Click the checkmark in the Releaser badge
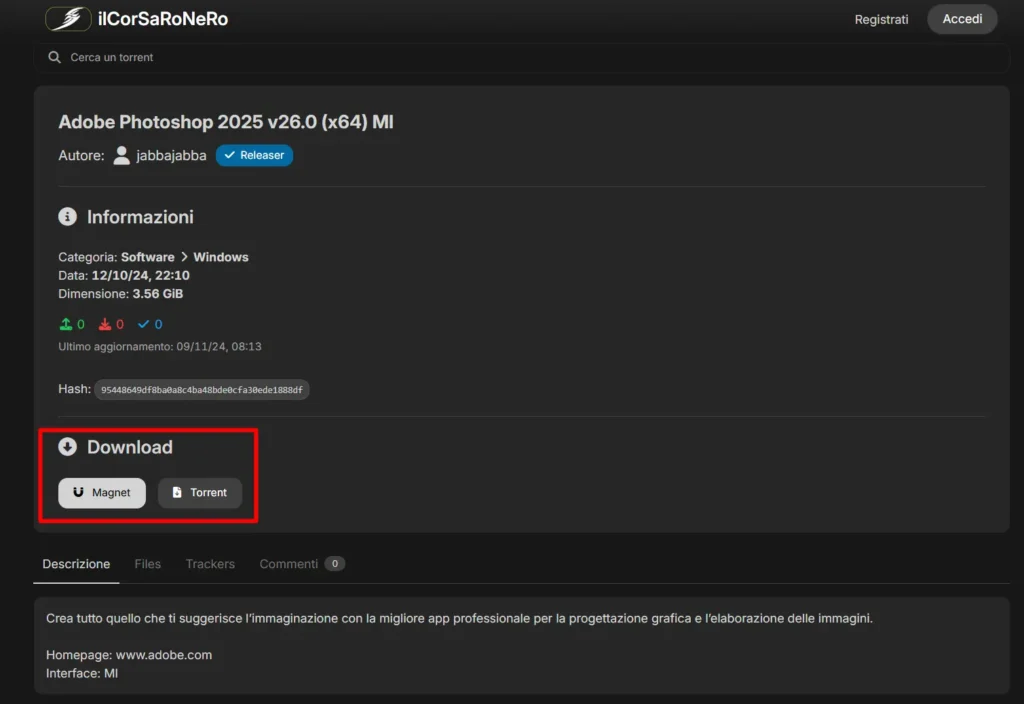Viewport: 1024px width, 704px height. point(229,155)
